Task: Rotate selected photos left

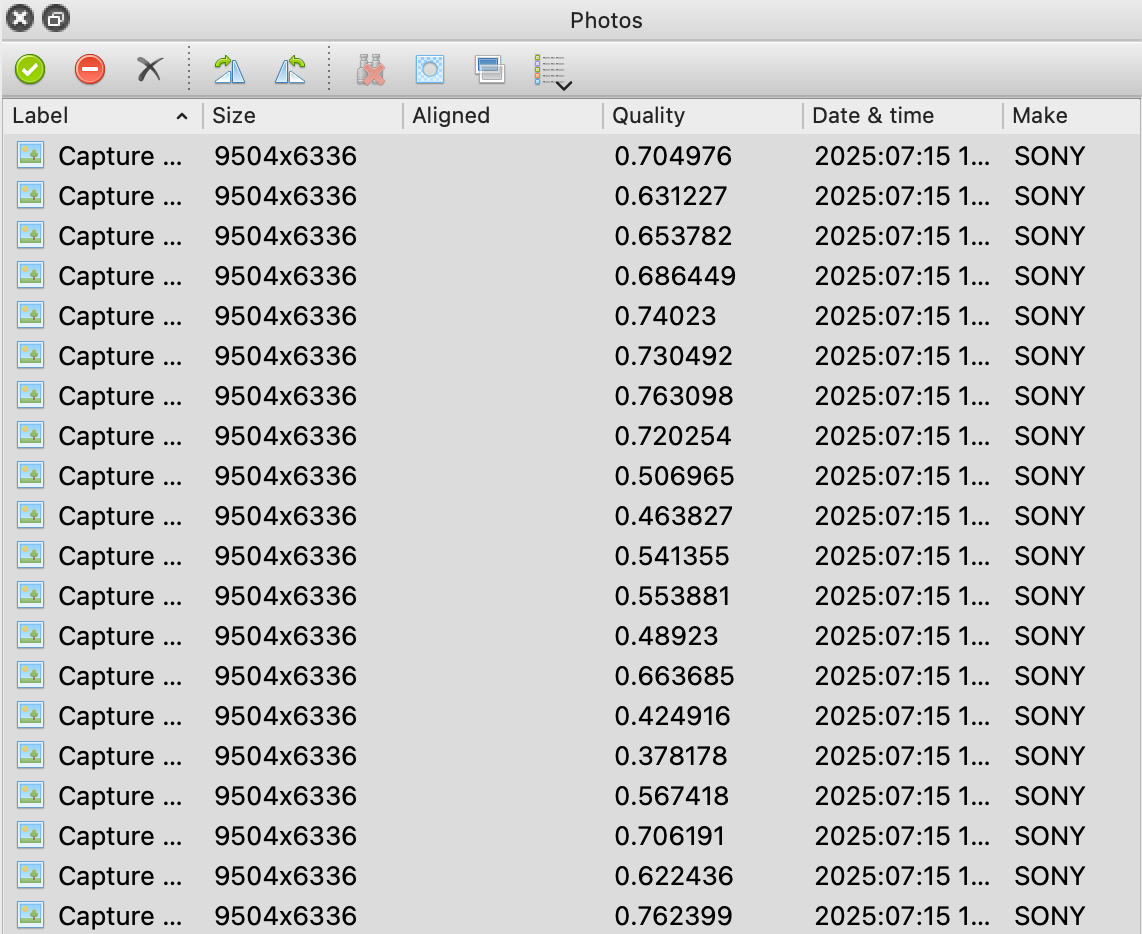Action: pyautogui.click(x=290, y=70)
